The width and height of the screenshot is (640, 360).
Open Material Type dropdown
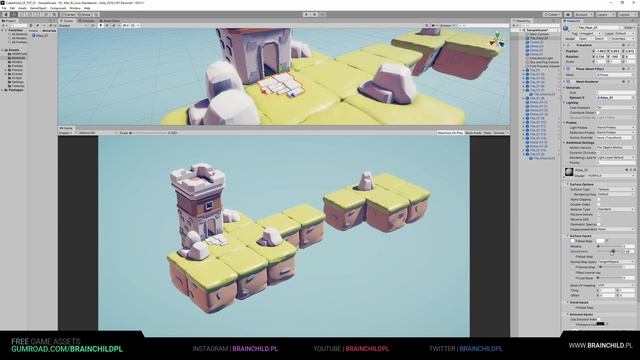click(616, 209)
